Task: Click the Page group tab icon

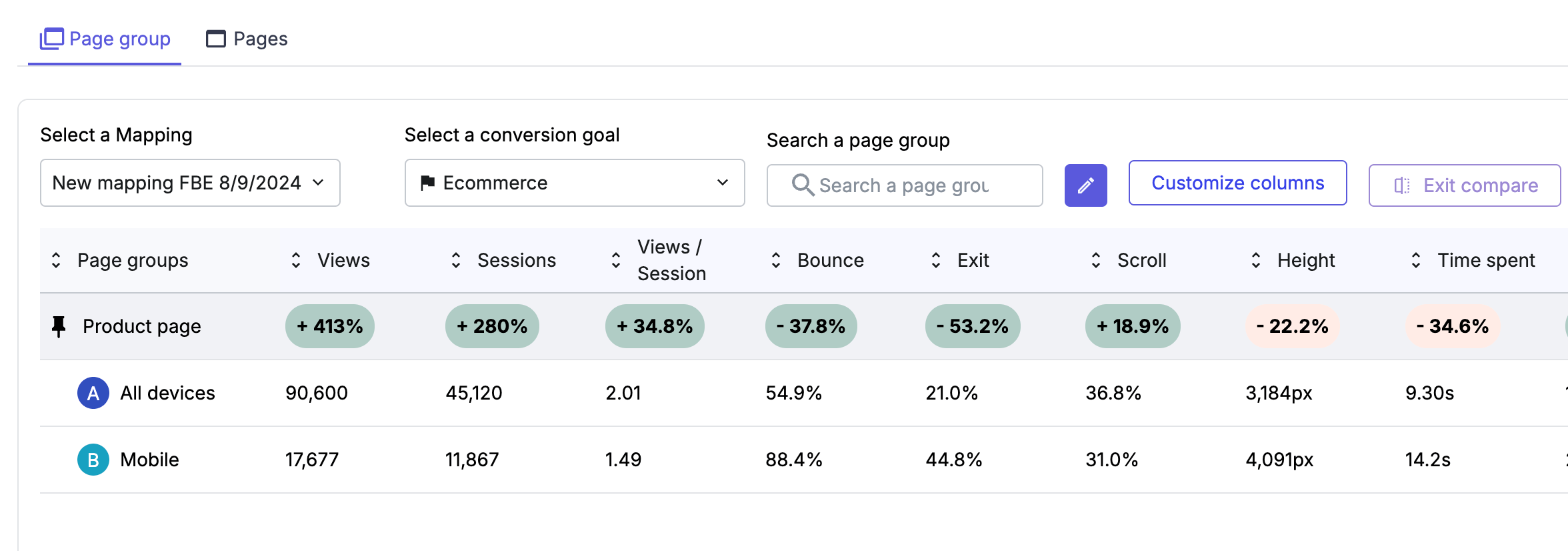Action: click(x=51, y=39)
